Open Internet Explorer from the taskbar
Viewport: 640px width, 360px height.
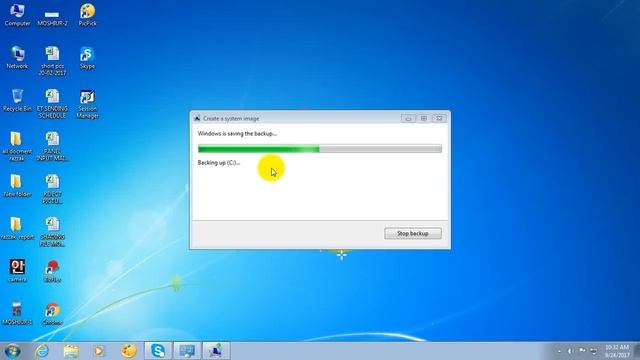[x=42, y=351]
